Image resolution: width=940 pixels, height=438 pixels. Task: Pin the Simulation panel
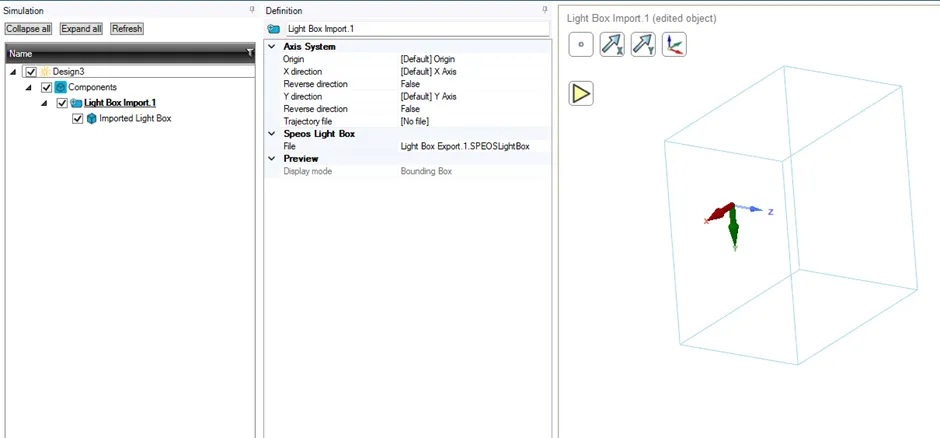(252, 10)
